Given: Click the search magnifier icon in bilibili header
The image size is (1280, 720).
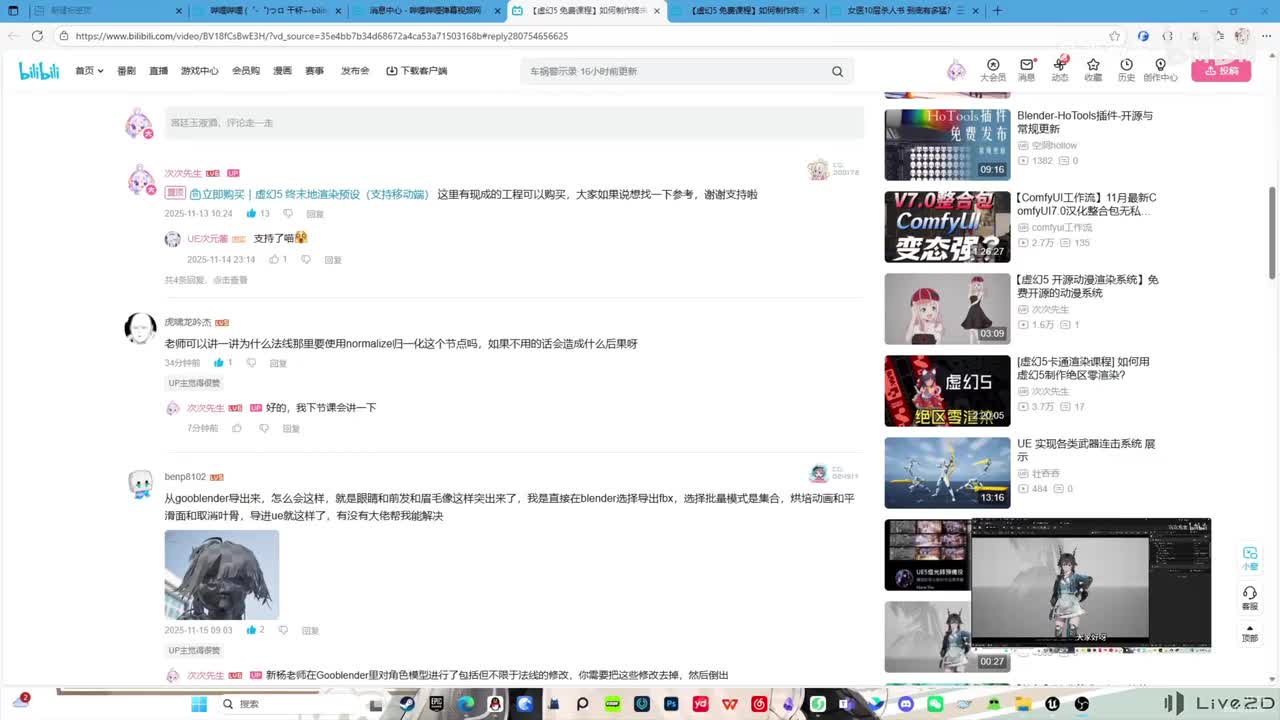Looking at the screenshot, I should tap(837, 71).
